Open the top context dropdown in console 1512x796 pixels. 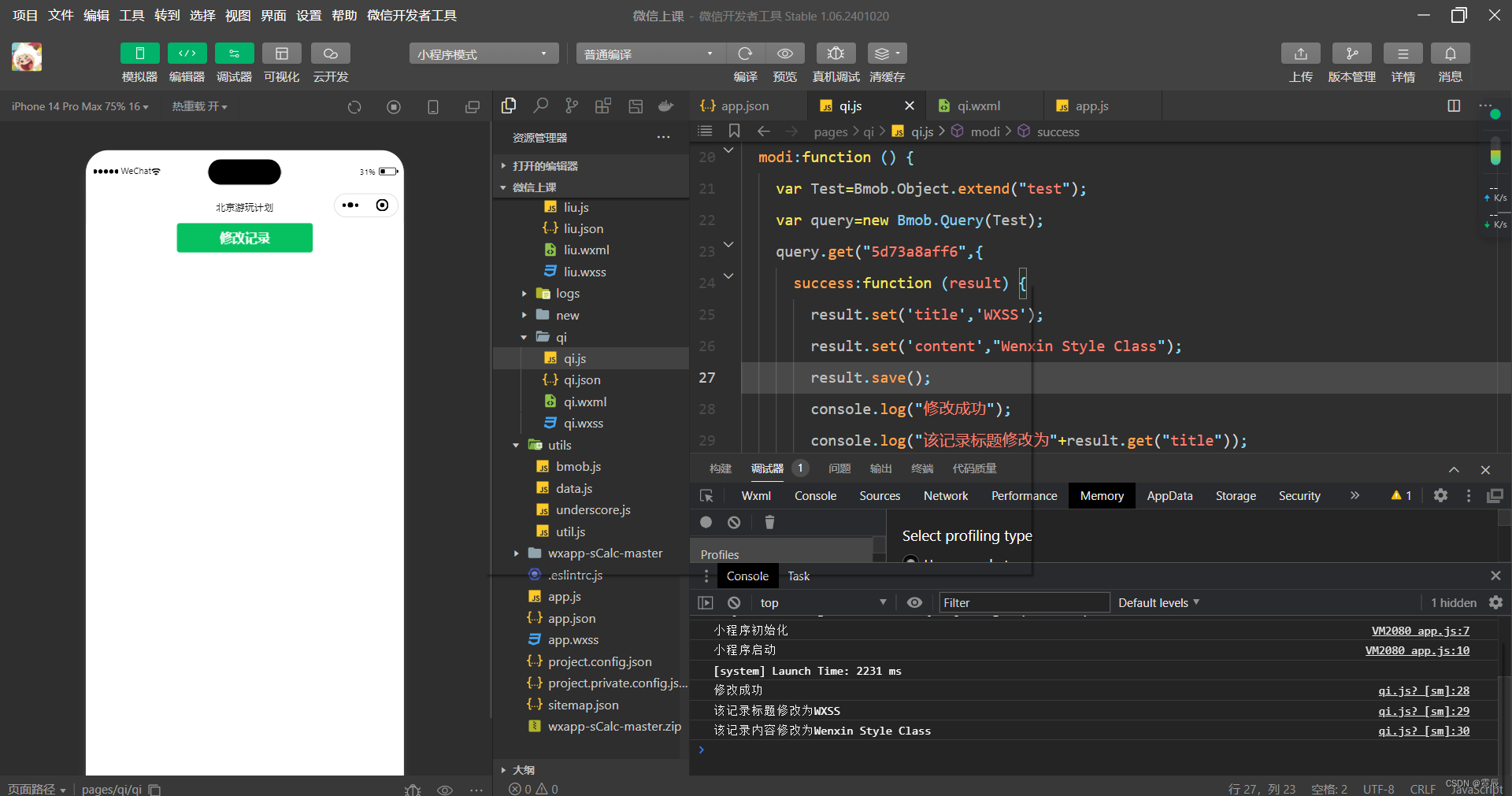click(822, 602)
